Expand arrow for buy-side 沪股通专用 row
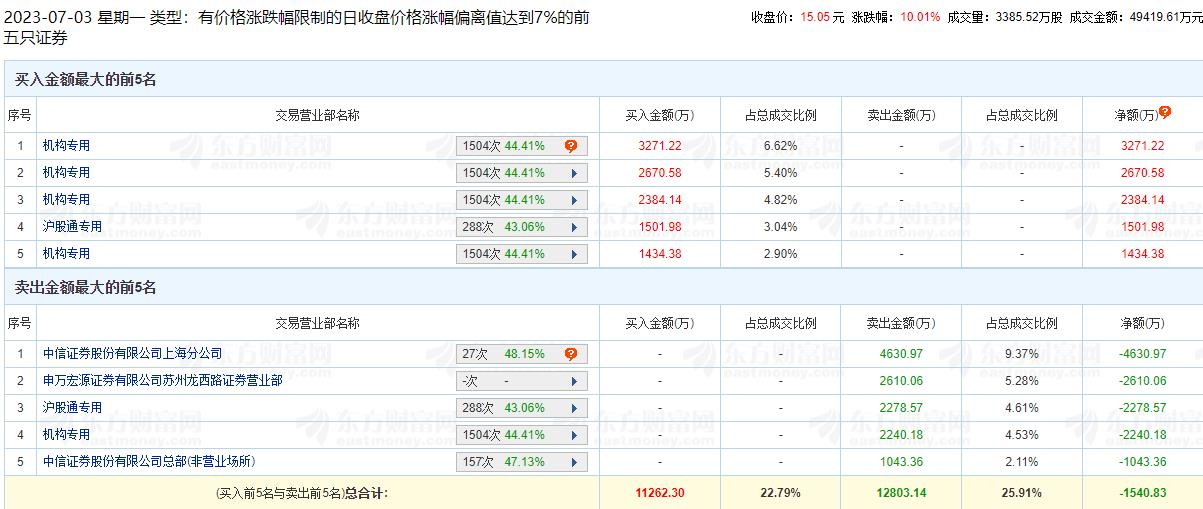Screen dimensions: 1203x509 (573, 227)
